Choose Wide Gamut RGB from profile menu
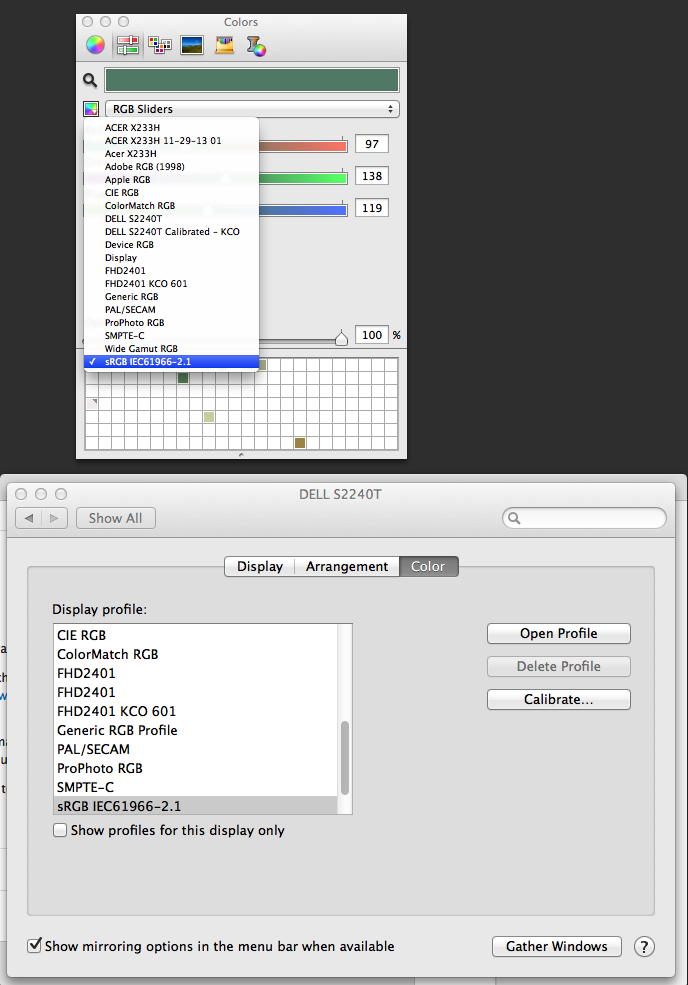 click(172, 349)
